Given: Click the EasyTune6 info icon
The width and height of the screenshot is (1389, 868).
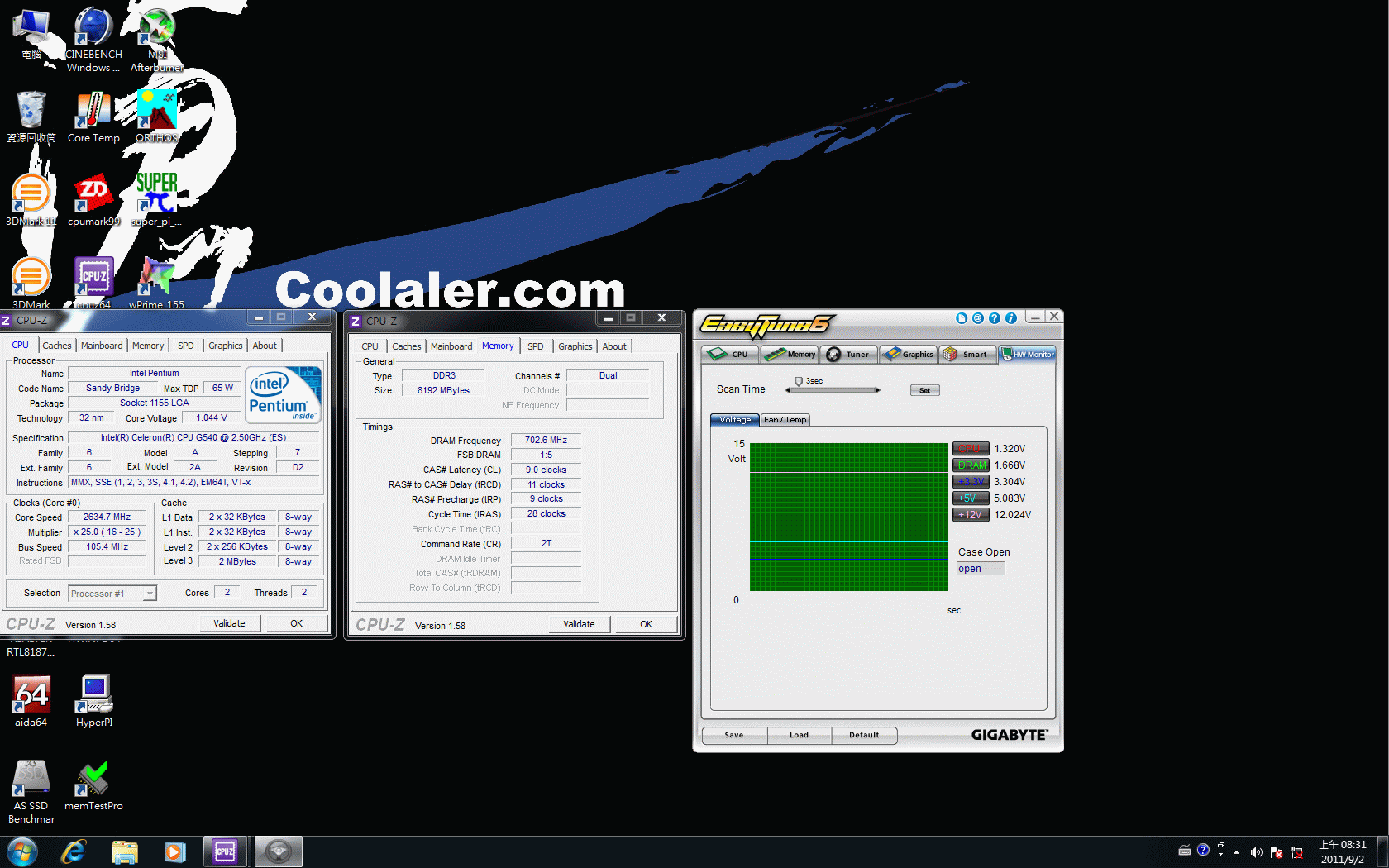Looking at the screenshot, I should pos(1011,318).
